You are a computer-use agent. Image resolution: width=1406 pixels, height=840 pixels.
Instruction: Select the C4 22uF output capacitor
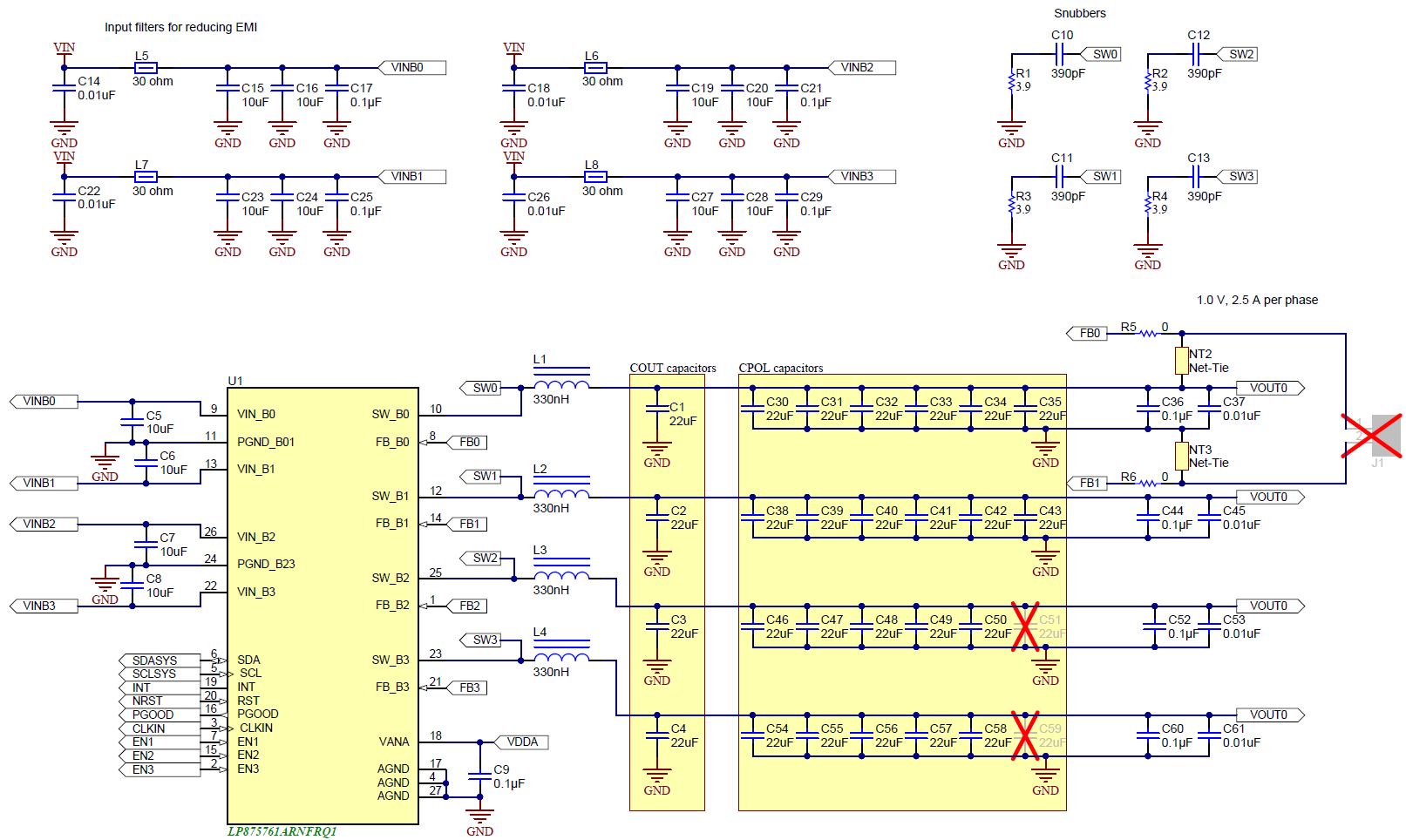pyautogui.click(x=657, y=735)
